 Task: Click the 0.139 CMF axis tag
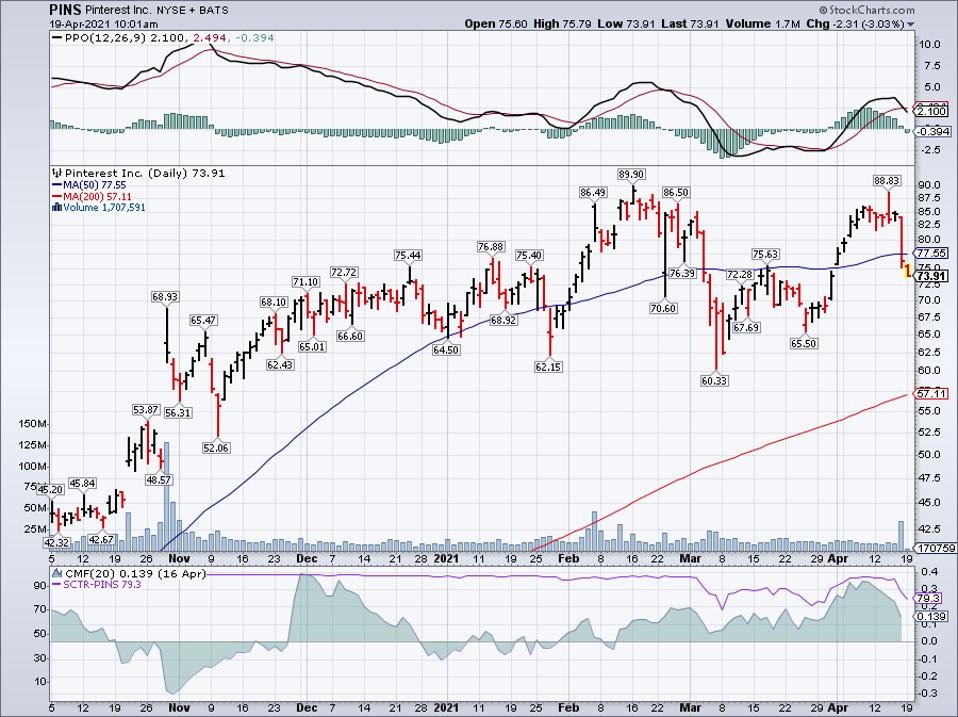coord(931,617)
